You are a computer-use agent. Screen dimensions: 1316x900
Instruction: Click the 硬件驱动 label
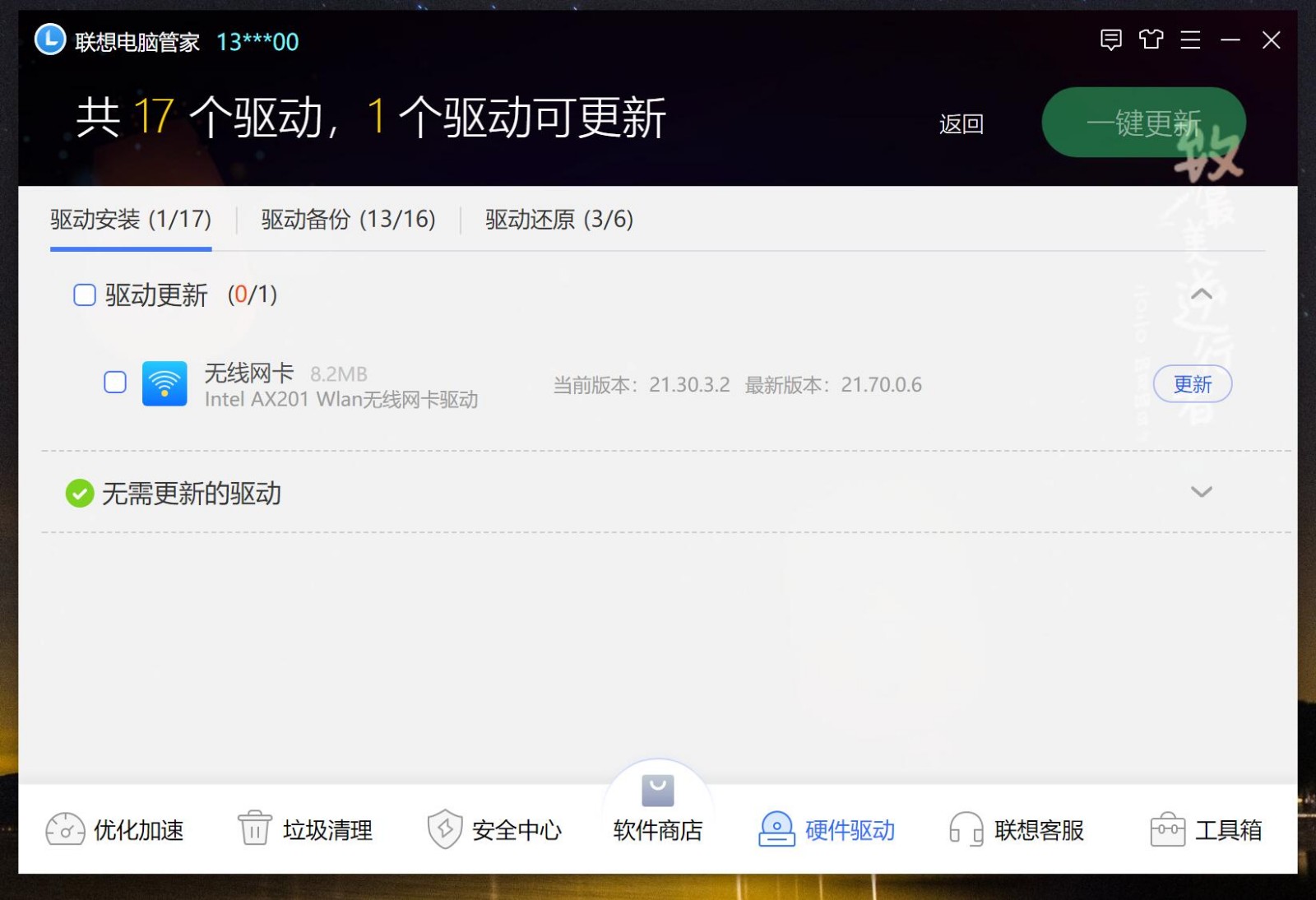[850, 830]
